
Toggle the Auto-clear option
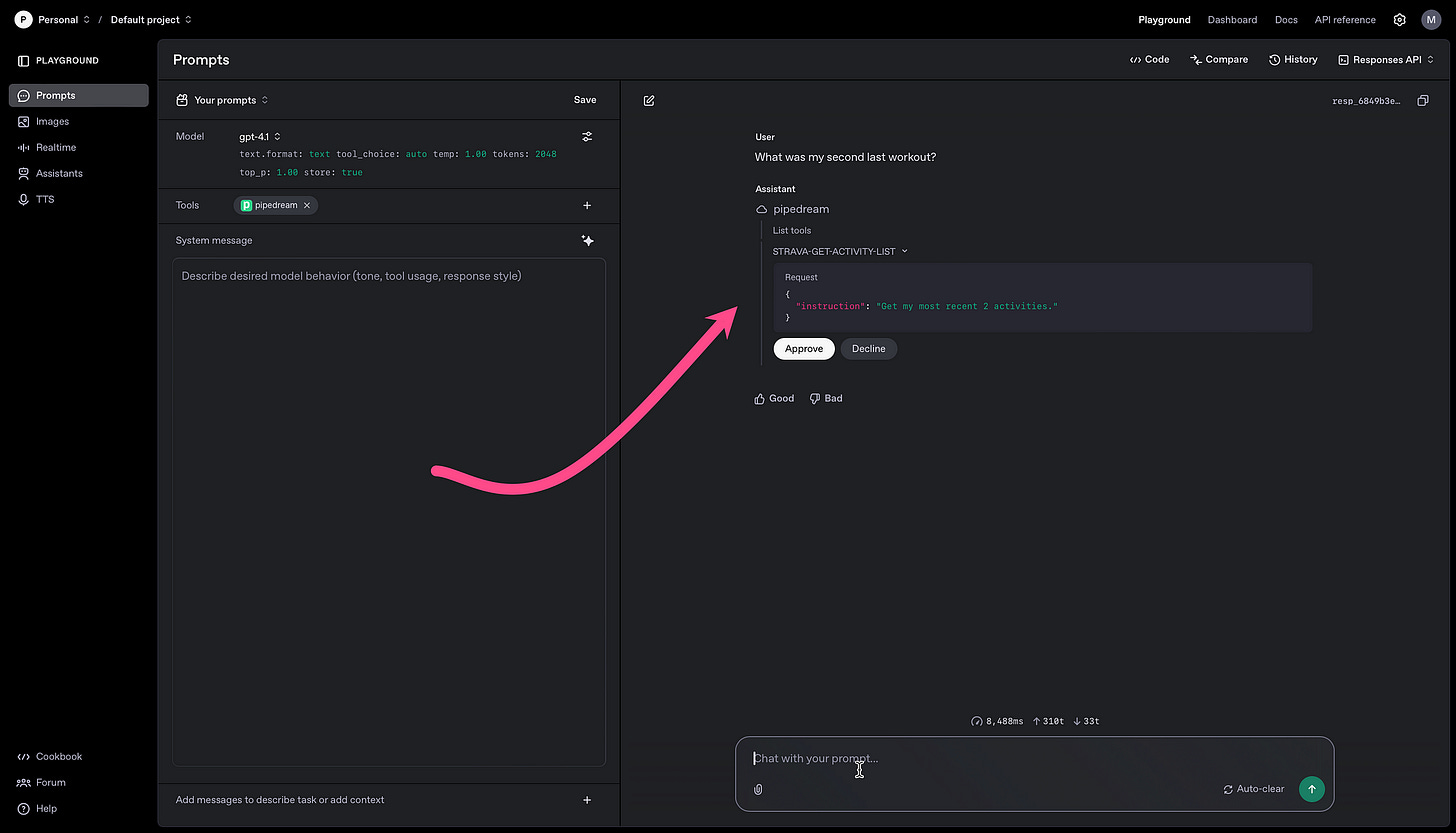[x=1254, y=789]
